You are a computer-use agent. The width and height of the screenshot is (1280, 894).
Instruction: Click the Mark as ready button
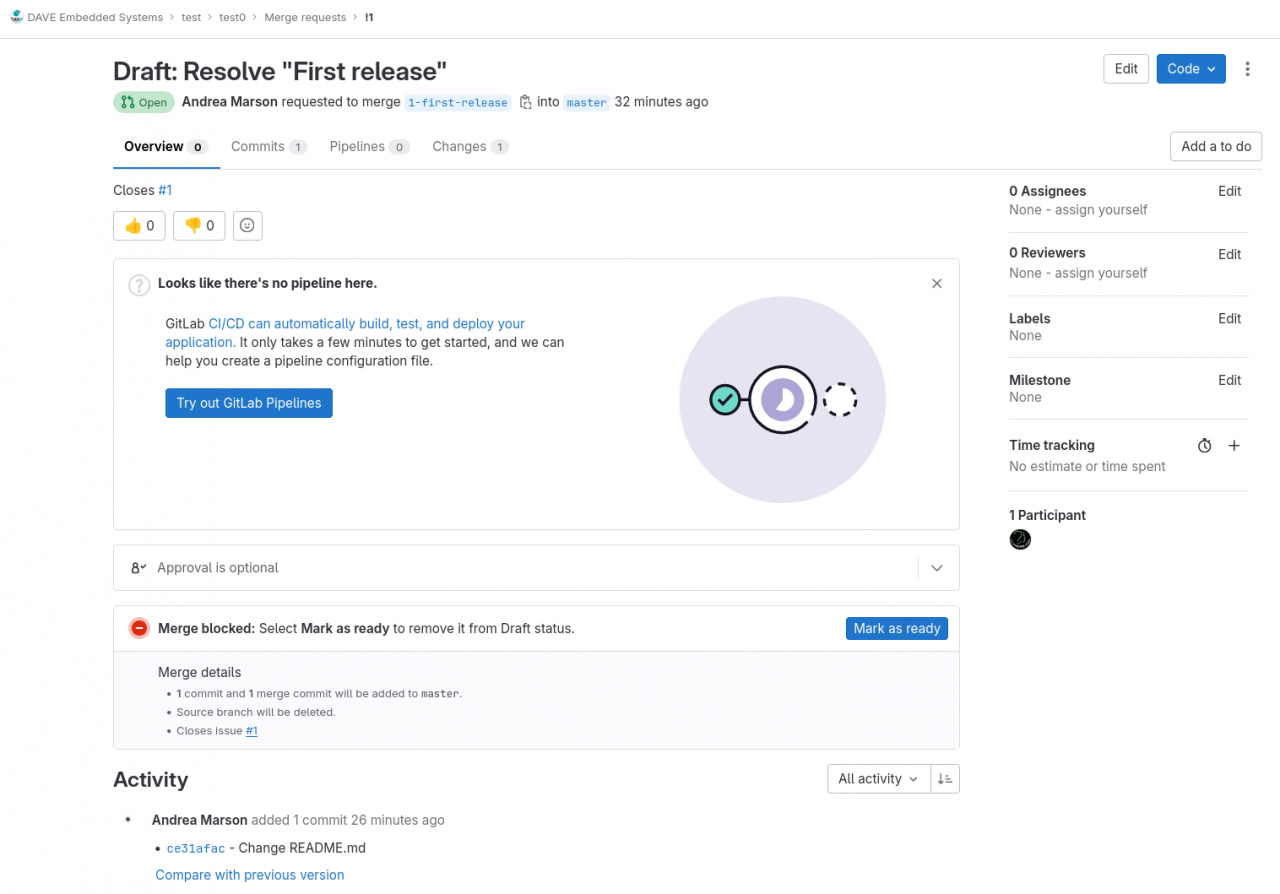(x=896, y=629)
